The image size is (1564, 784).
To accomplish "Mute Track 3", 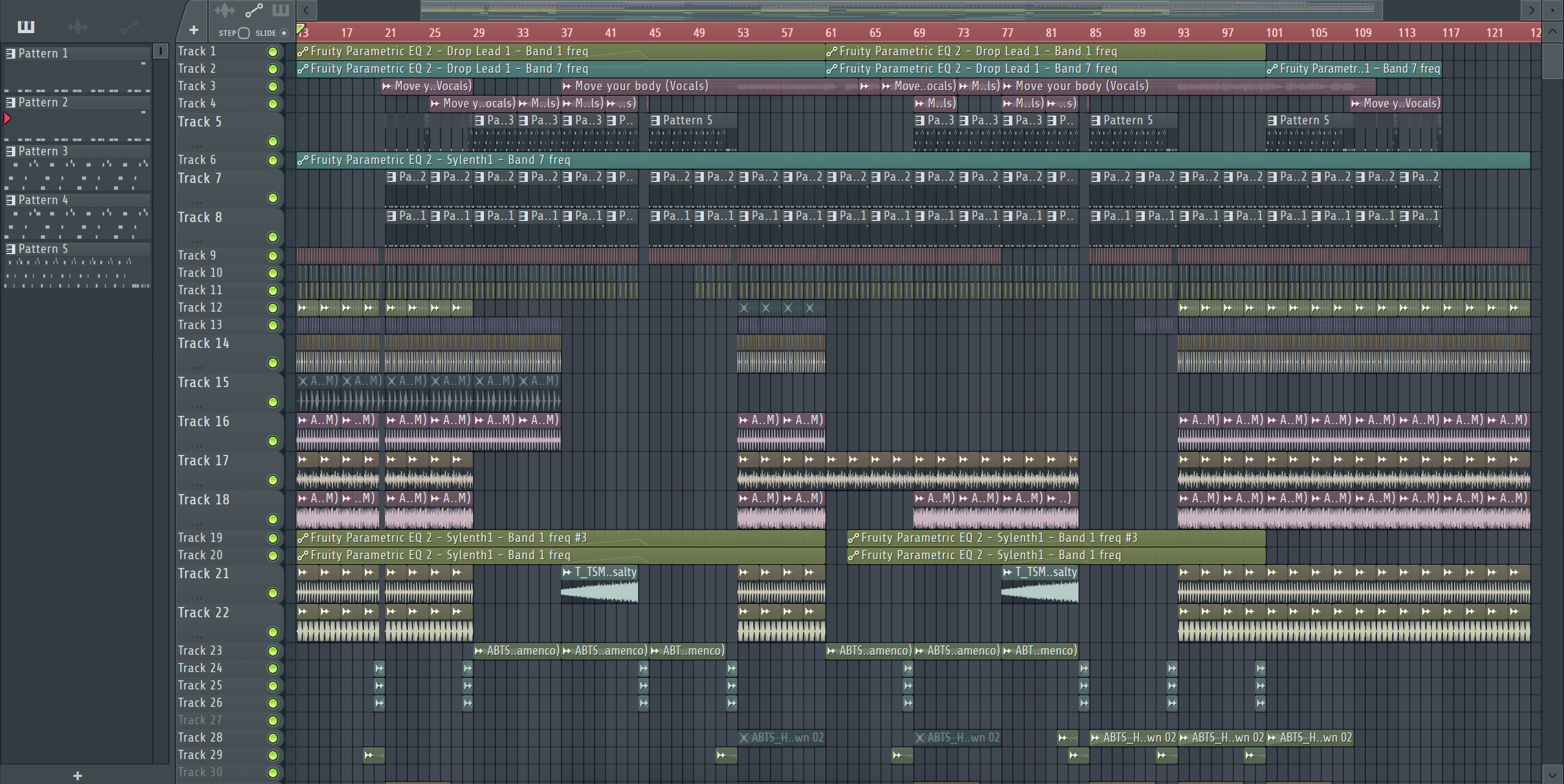I will [273, 87].
